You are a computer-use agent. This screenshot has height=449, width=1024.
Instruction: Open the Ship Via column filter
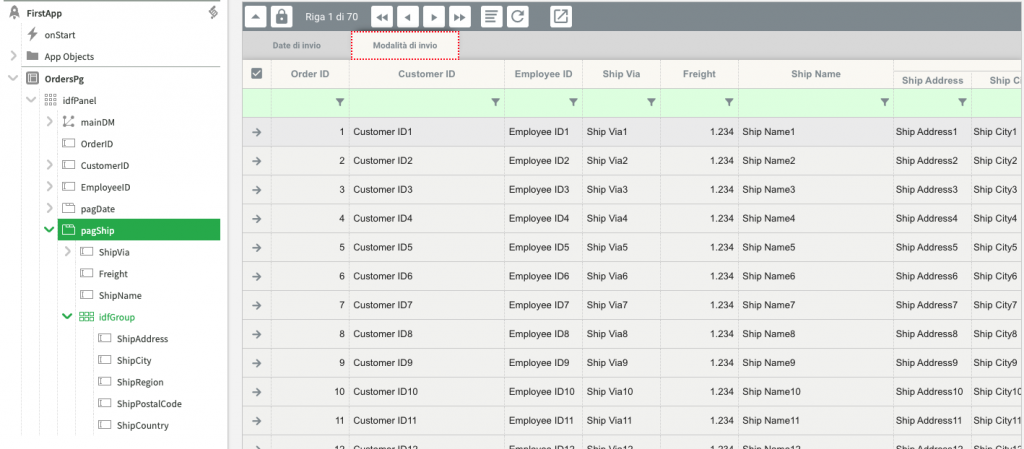click(x=651, y=102)
